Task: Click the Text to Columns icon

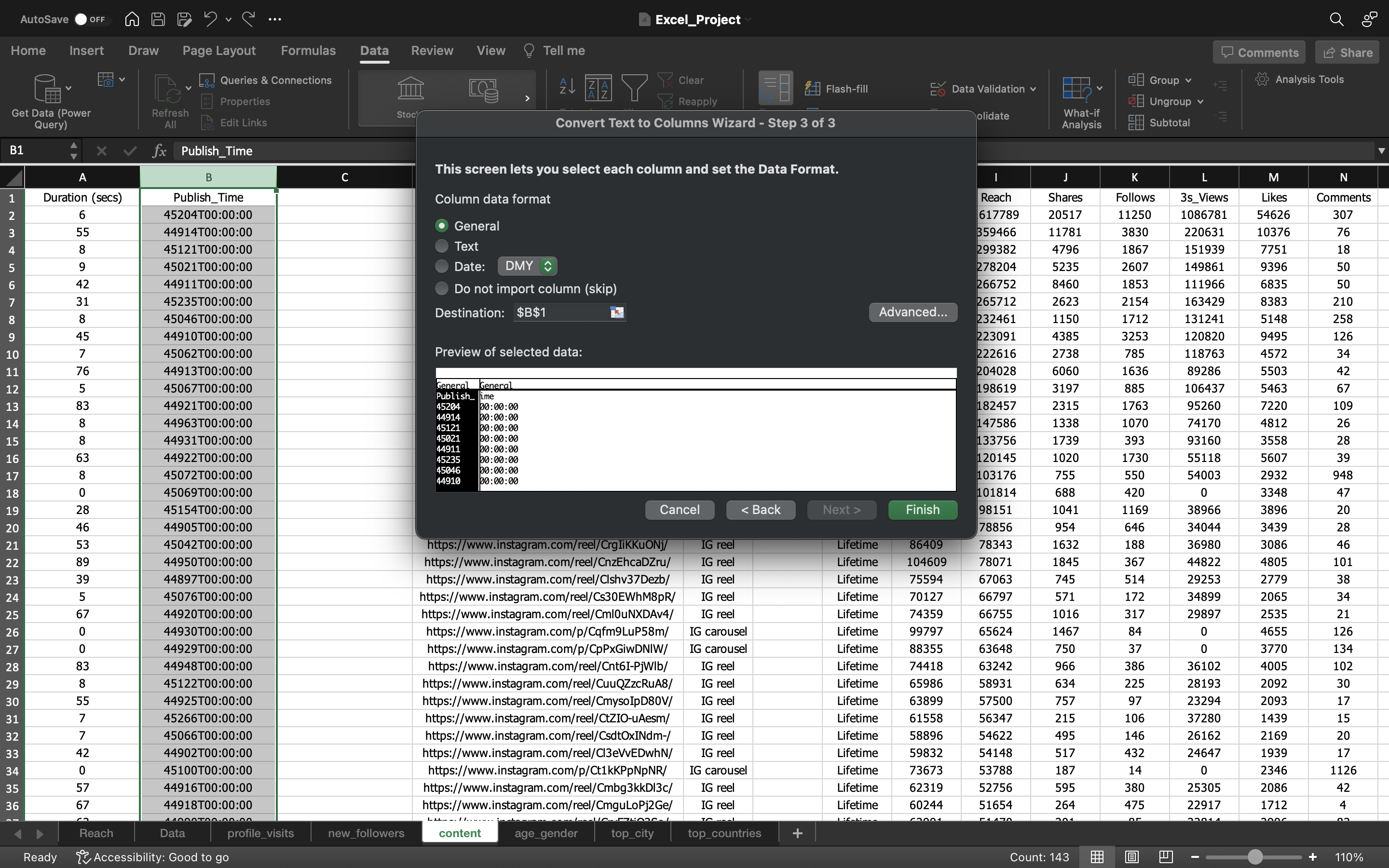Action: coord(776,88)
